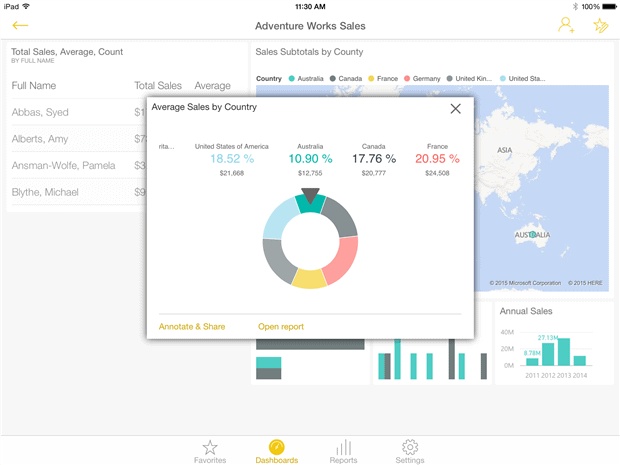The height and width of the screenshot is (465, 620).
Task: Select the dark gray Canada donut segment
Action: click(x=340, y=217)
